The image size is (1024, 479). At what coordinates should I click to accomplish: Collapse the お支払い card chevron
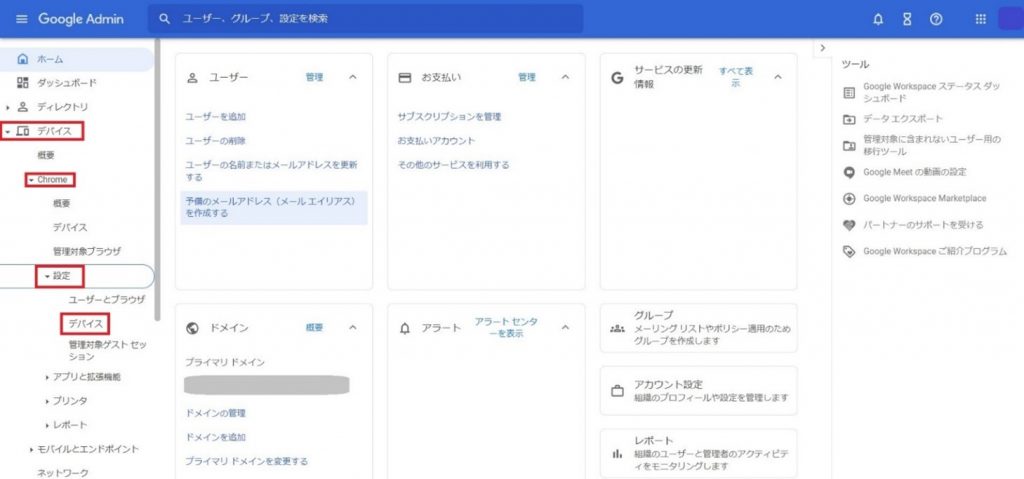(x=565, y=77)
